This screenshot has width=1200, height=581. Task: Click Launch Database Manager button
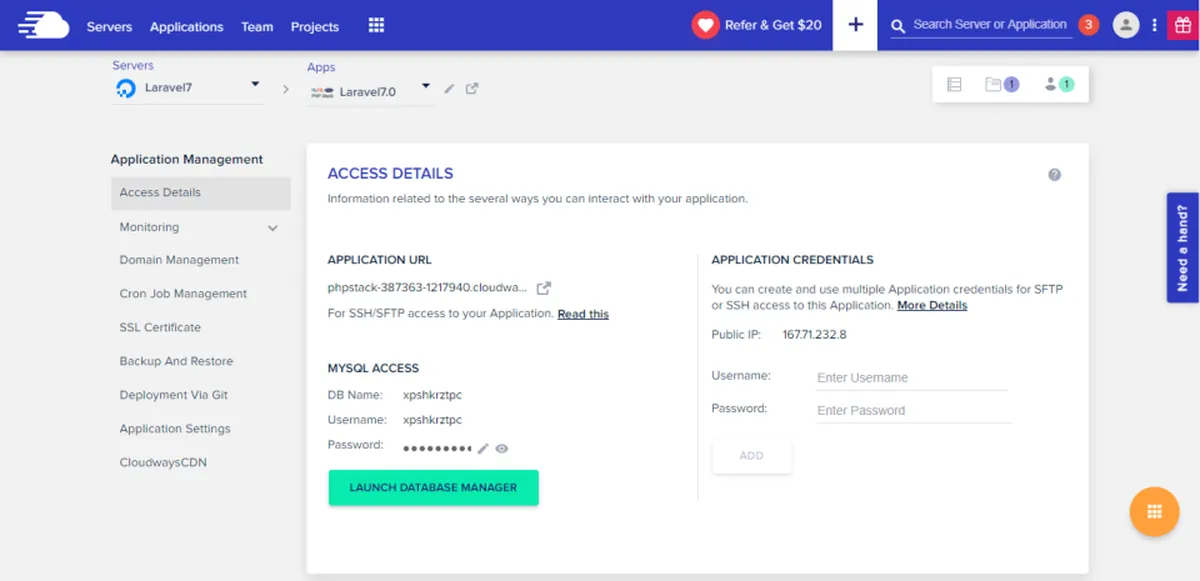433,488
